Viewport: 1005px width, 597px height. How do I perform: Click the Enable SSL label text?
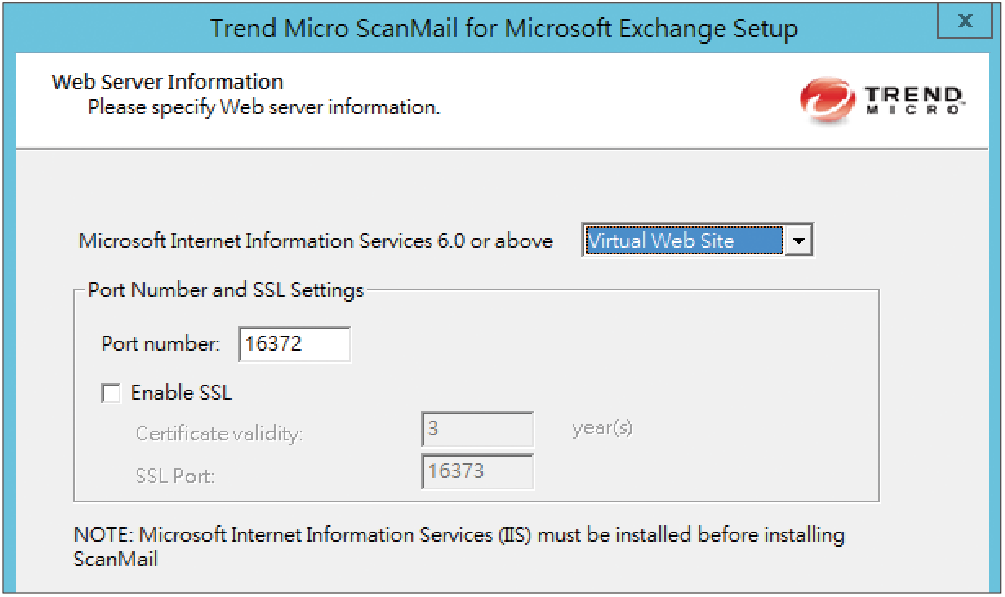[181, 392]
